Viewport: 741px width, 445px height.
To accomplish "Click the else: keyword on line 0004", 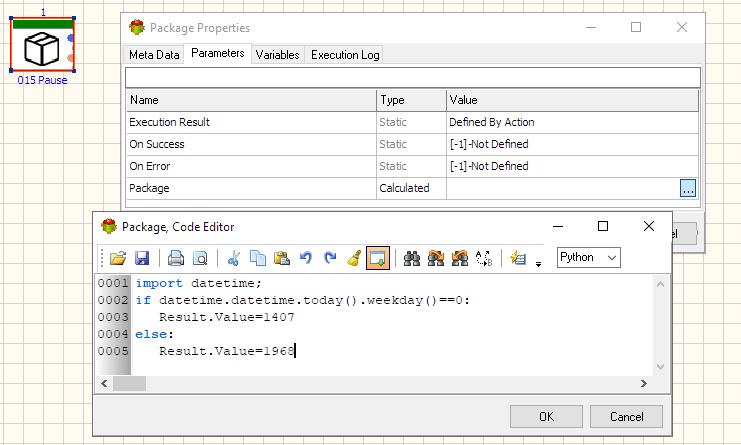I will pos(154,334).
